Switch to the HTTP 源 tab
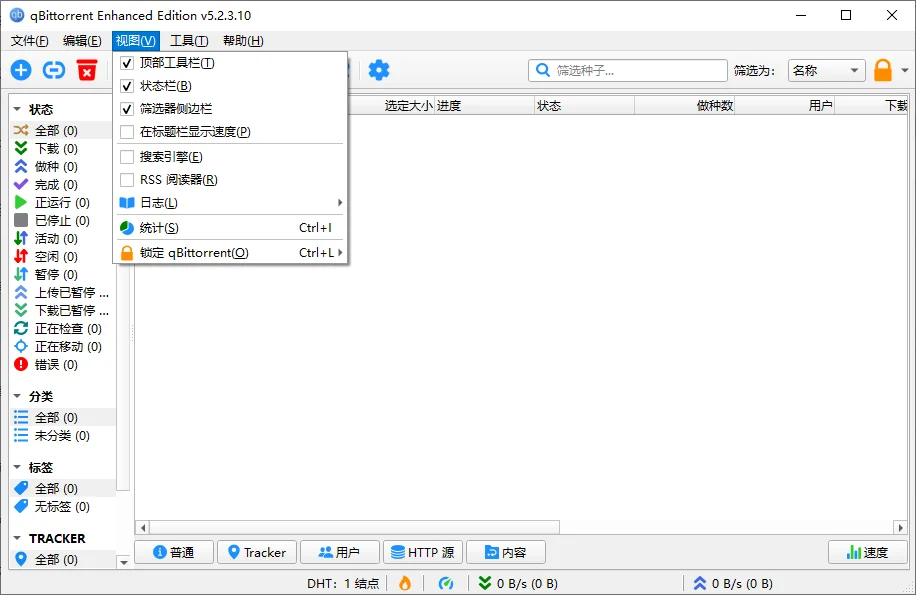Viewport: 916px width, 595px height. pyautogui.click(x=423, y=552)
